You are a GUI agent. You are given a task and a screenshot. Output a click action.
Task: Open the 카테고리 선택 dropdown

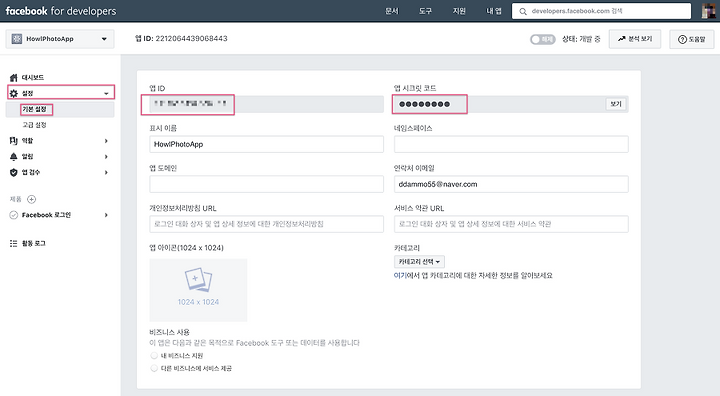coord(419,262)
